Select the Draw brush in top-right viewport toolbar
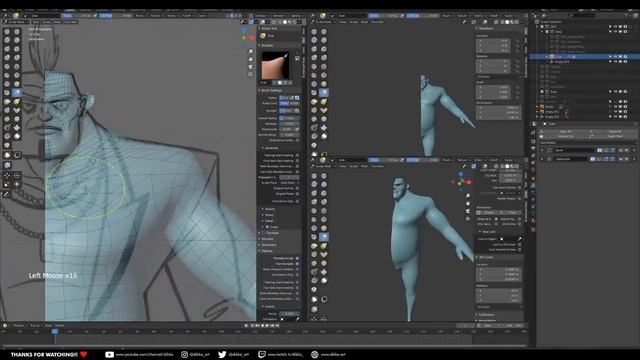The height and width of the screenshot is (360, 640). pyautogui.click(x=314, y=31)
